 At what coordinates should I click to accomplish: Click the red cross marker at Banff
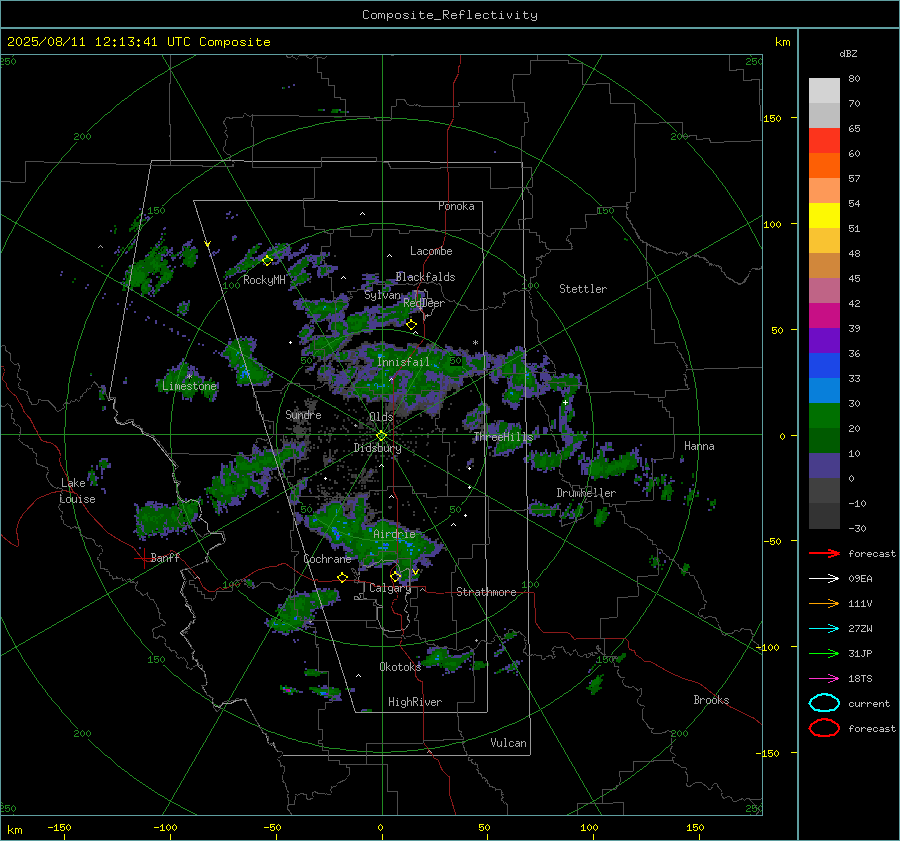[143, 558]
